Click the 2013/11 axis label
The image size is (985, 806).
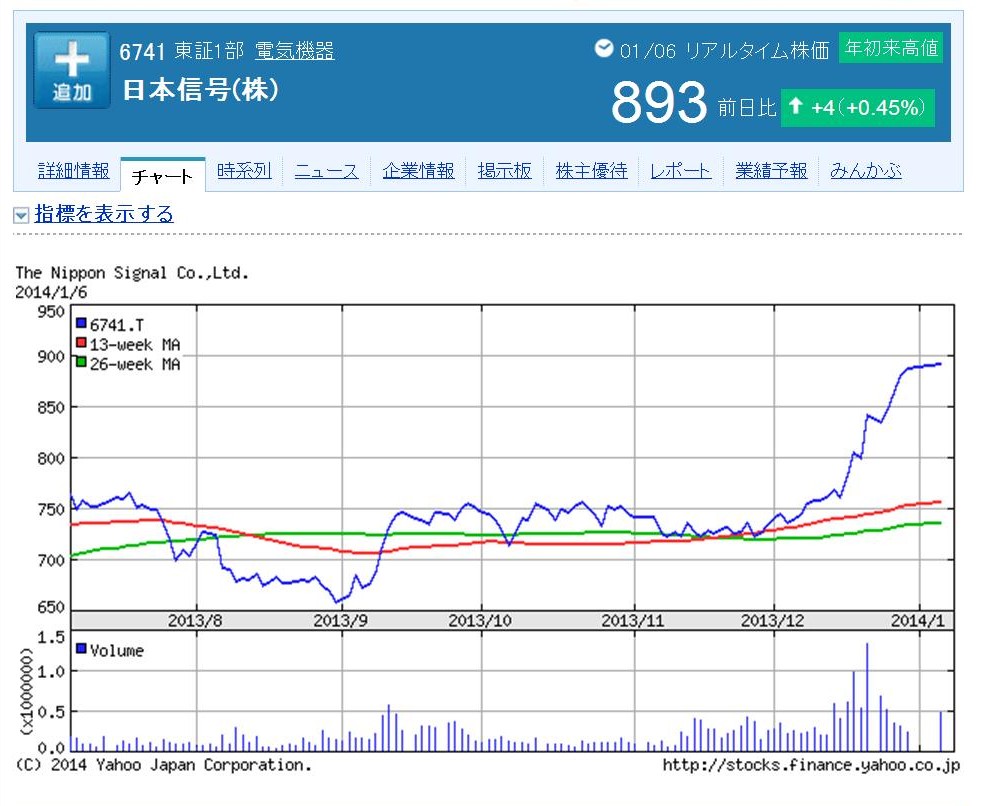click(633, 621)
